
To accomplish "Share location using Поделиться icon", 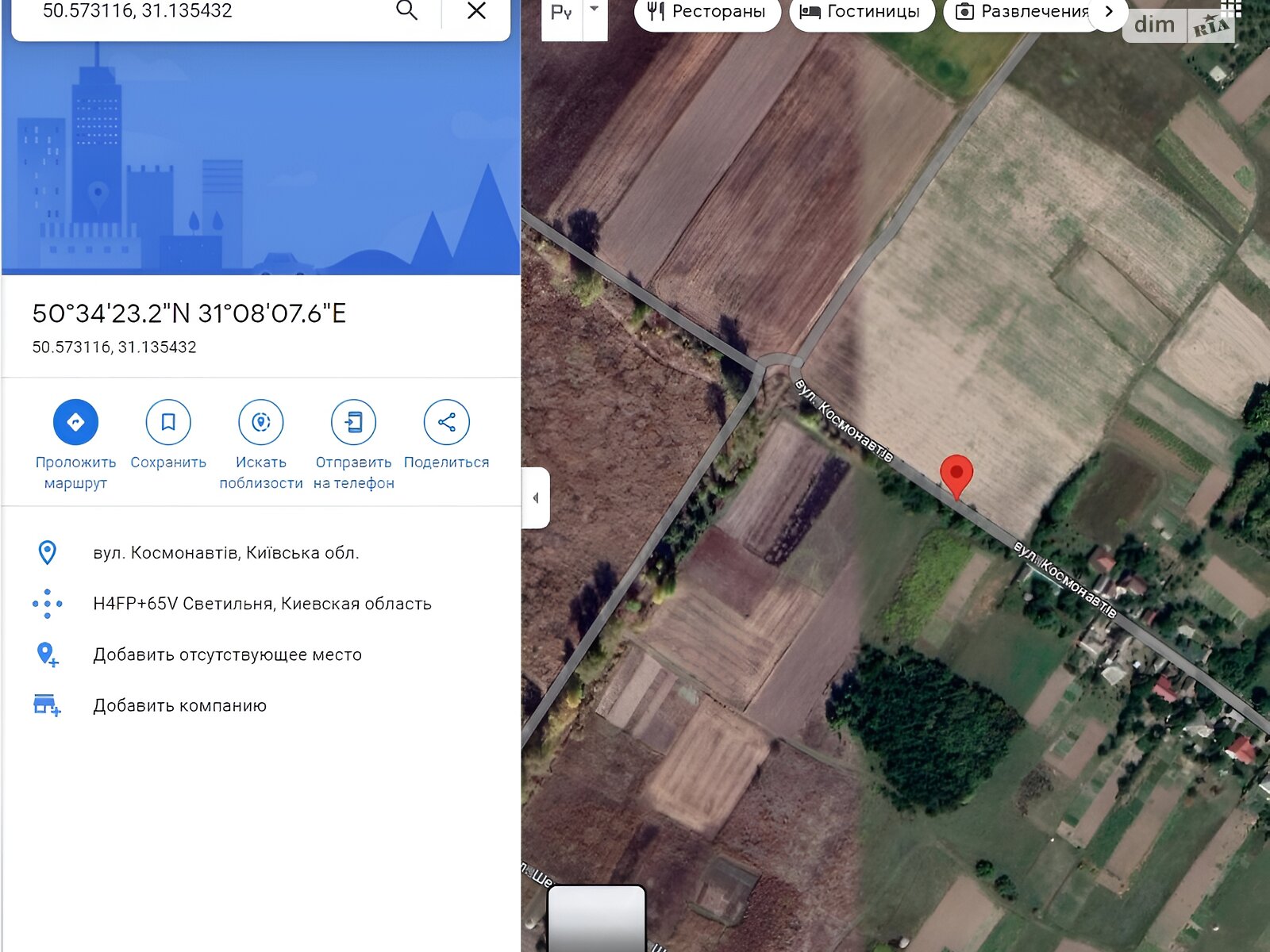I will point(446,422).
